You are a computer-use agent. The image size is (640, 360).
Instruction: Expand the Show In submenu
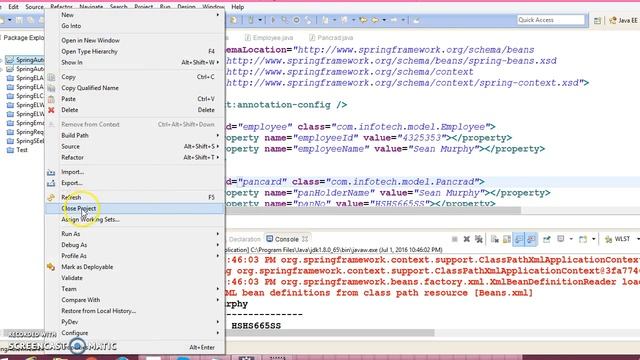(x=135, y=63)
